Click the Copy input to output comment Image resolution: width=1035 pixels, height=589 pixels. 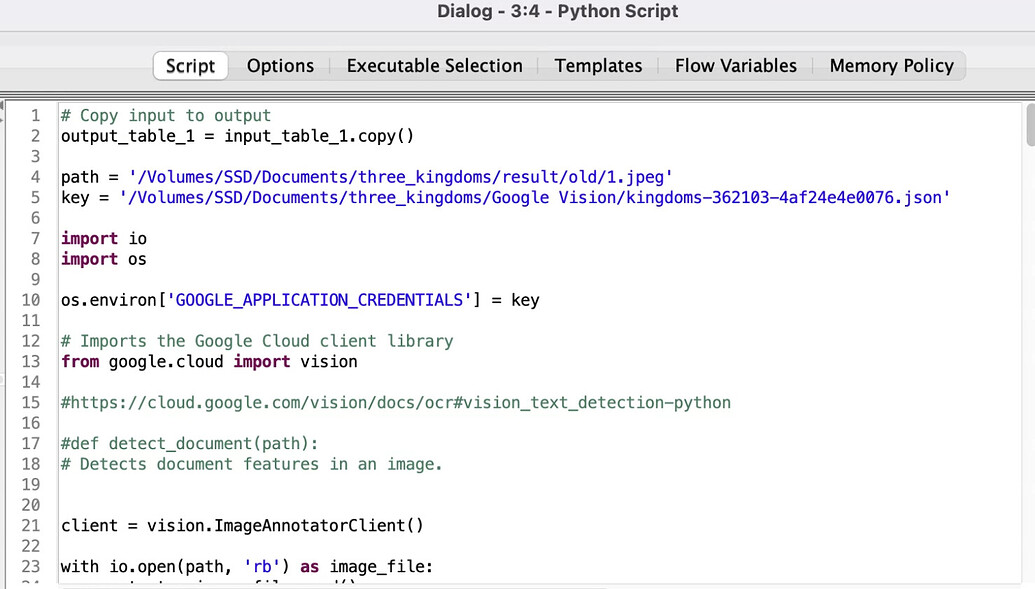pyautogui.click(x=164, y=115)
